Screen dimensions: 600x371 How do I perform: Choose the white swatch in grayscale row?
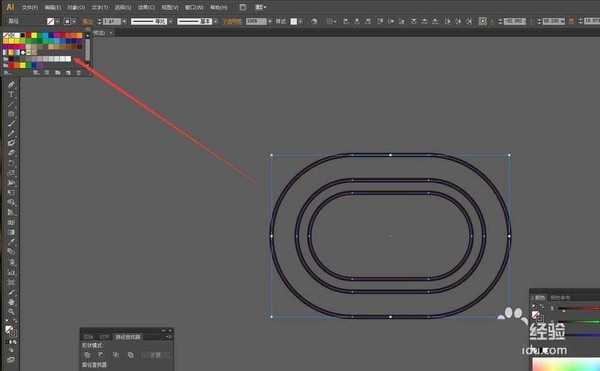[x=68, y=59]
